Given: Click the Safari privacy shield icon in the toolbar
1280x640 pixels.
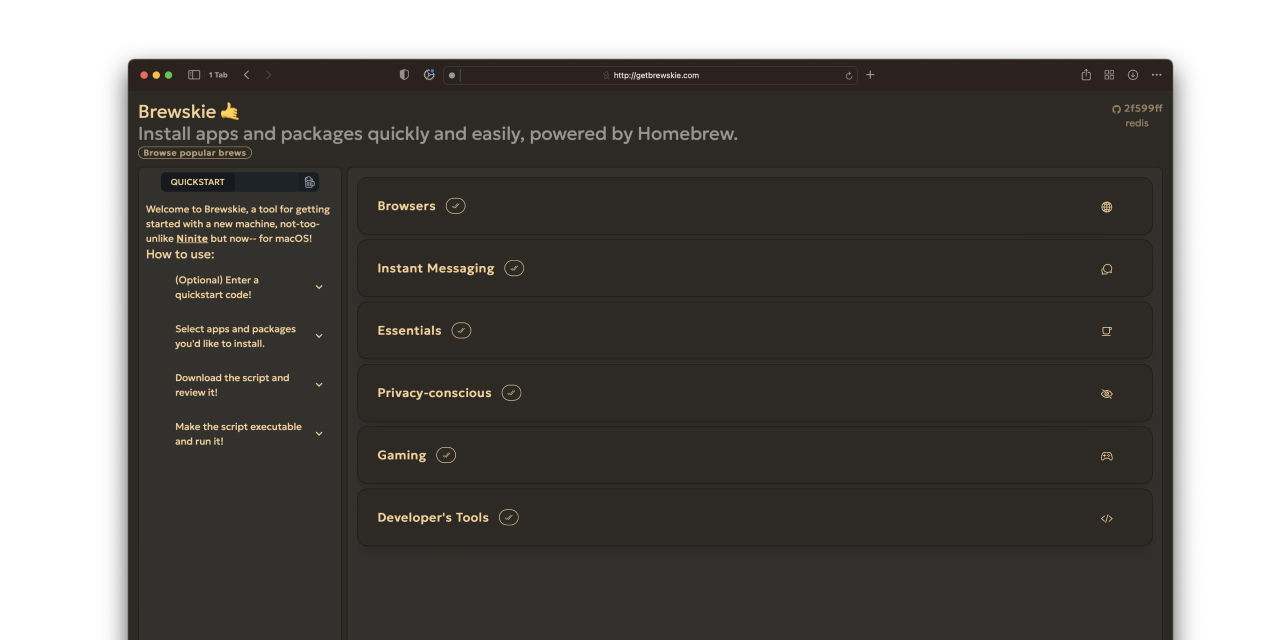Looking at the screenshot, I should point(403,74).
